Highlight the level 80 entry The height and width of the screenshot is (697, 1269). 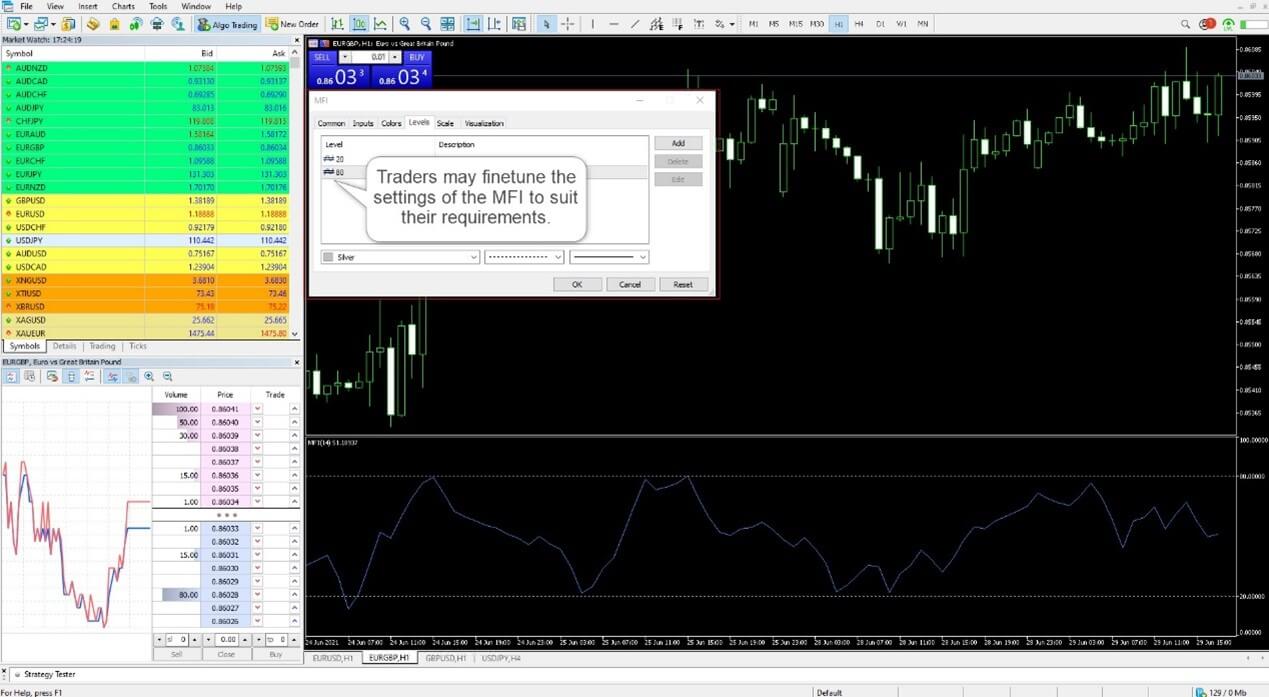tap(339, 172)
